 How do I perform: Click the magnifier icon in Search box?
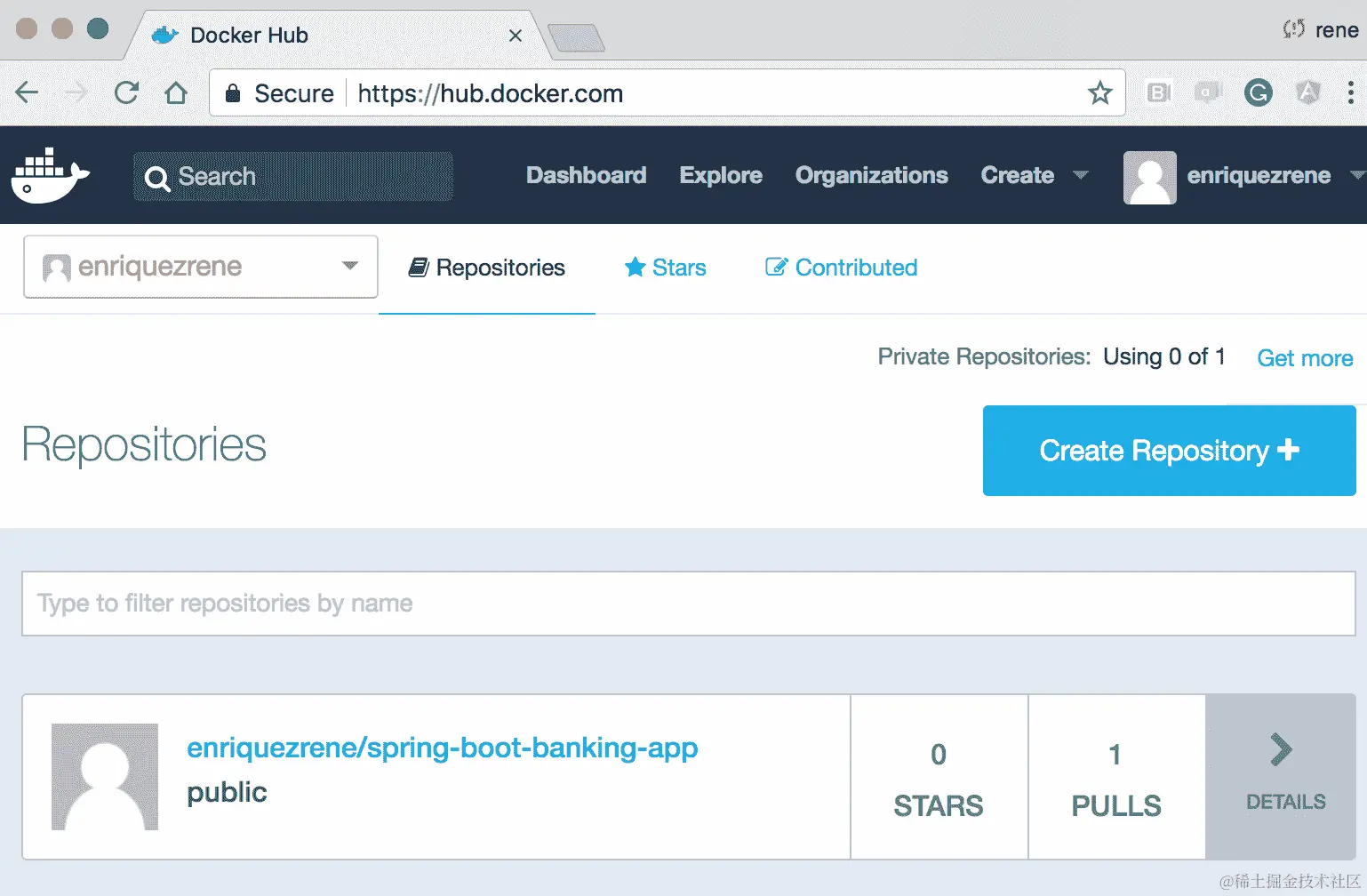point(157,179)
